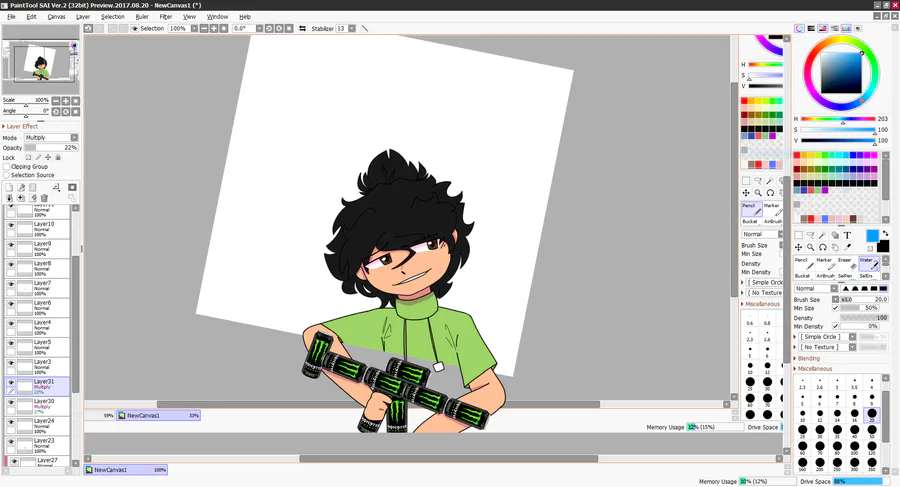
Task: Open the zoom percentage dropdown in toolbar
Action: (x=194, y=28)
